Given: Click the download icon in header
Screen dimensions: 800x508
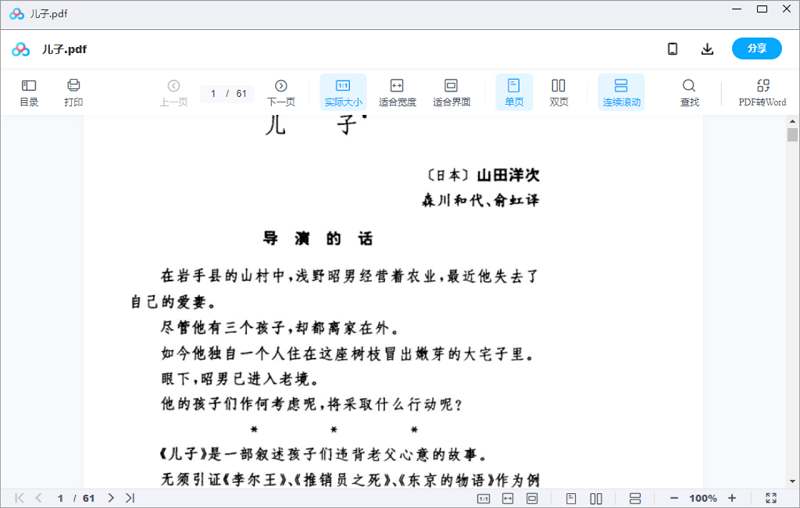Looking at the screenshot, I should point(707,49).
